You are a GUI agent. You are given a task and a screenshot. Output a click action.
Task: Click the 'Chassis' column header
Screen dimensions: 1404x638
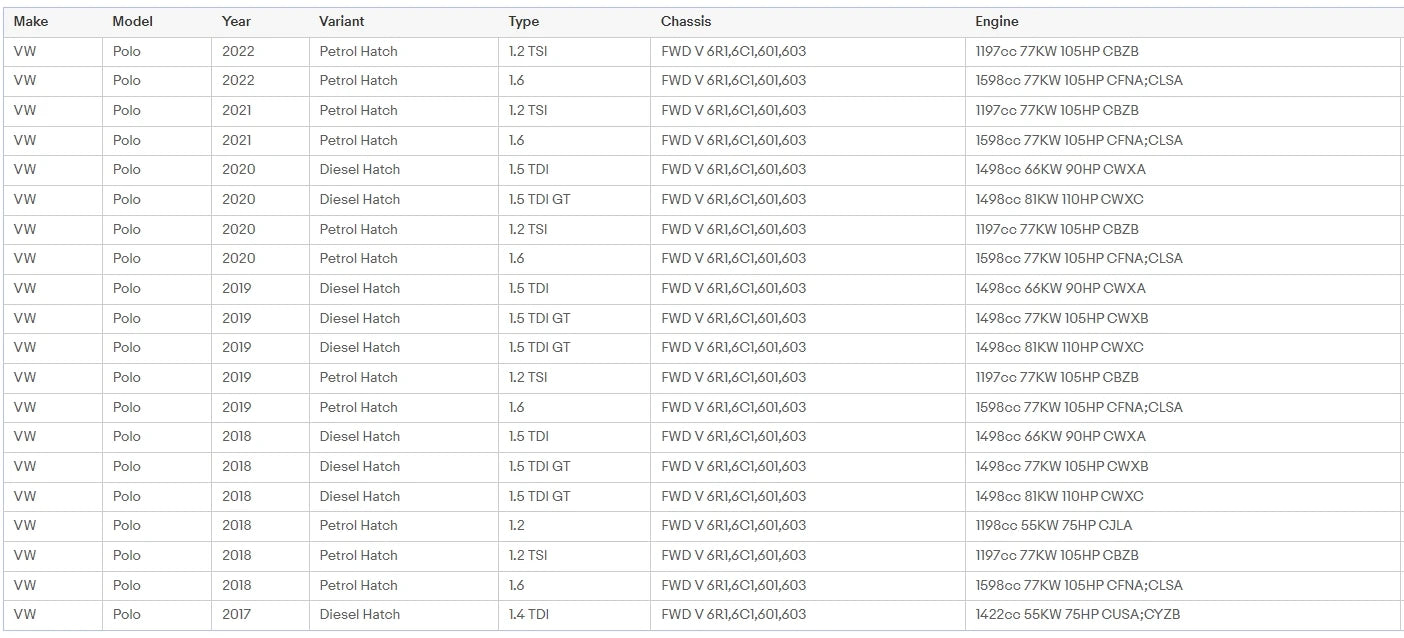(686, 21)
